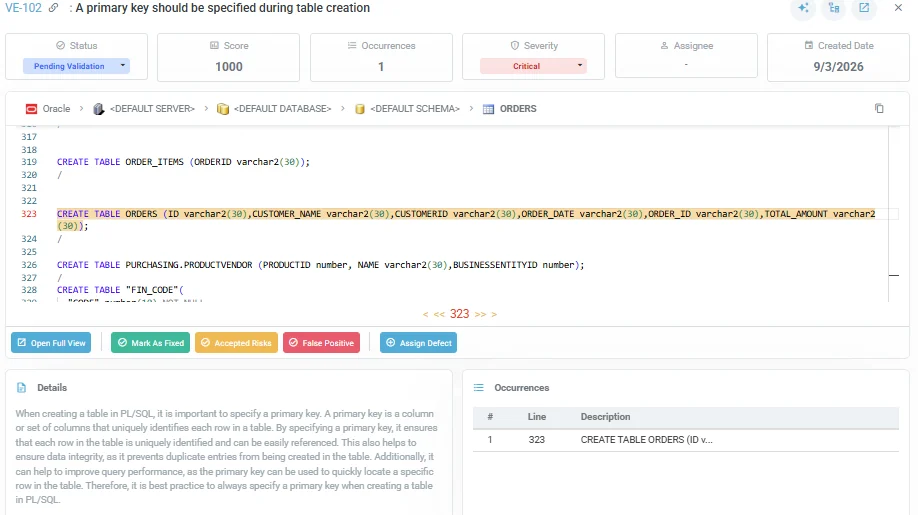Go to first occurrence with single left arrow
This screenshot has width=918, height=515.
coord(426,314)
